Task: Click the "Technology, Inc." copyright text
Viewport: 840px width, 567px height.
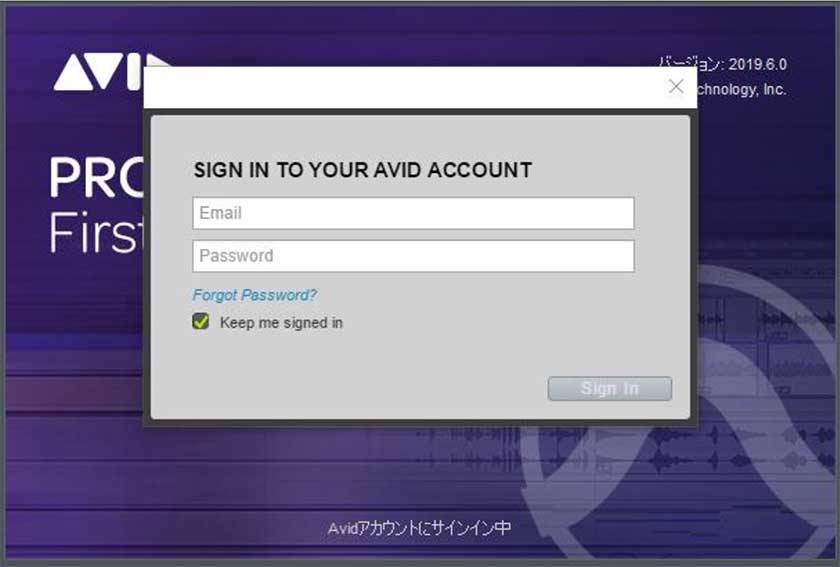Action: click(742, 89)
